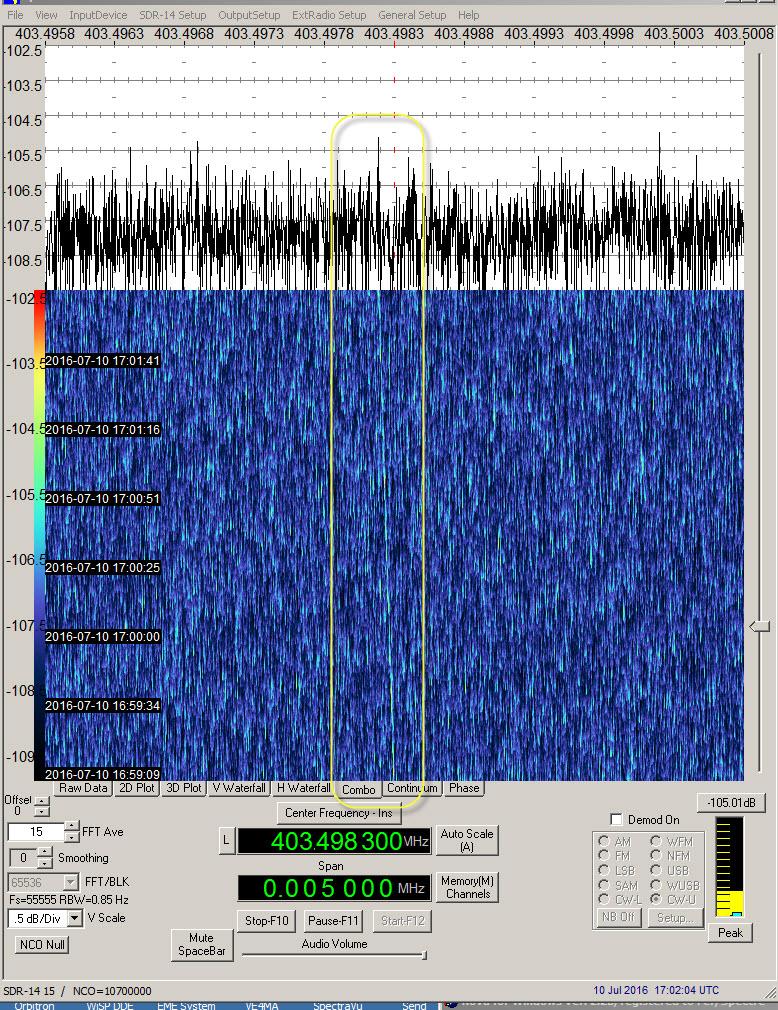This screenshot has height=1010, width=778.
Task: Select the CW-U demodulation mode
Action: tap(656, 899)
